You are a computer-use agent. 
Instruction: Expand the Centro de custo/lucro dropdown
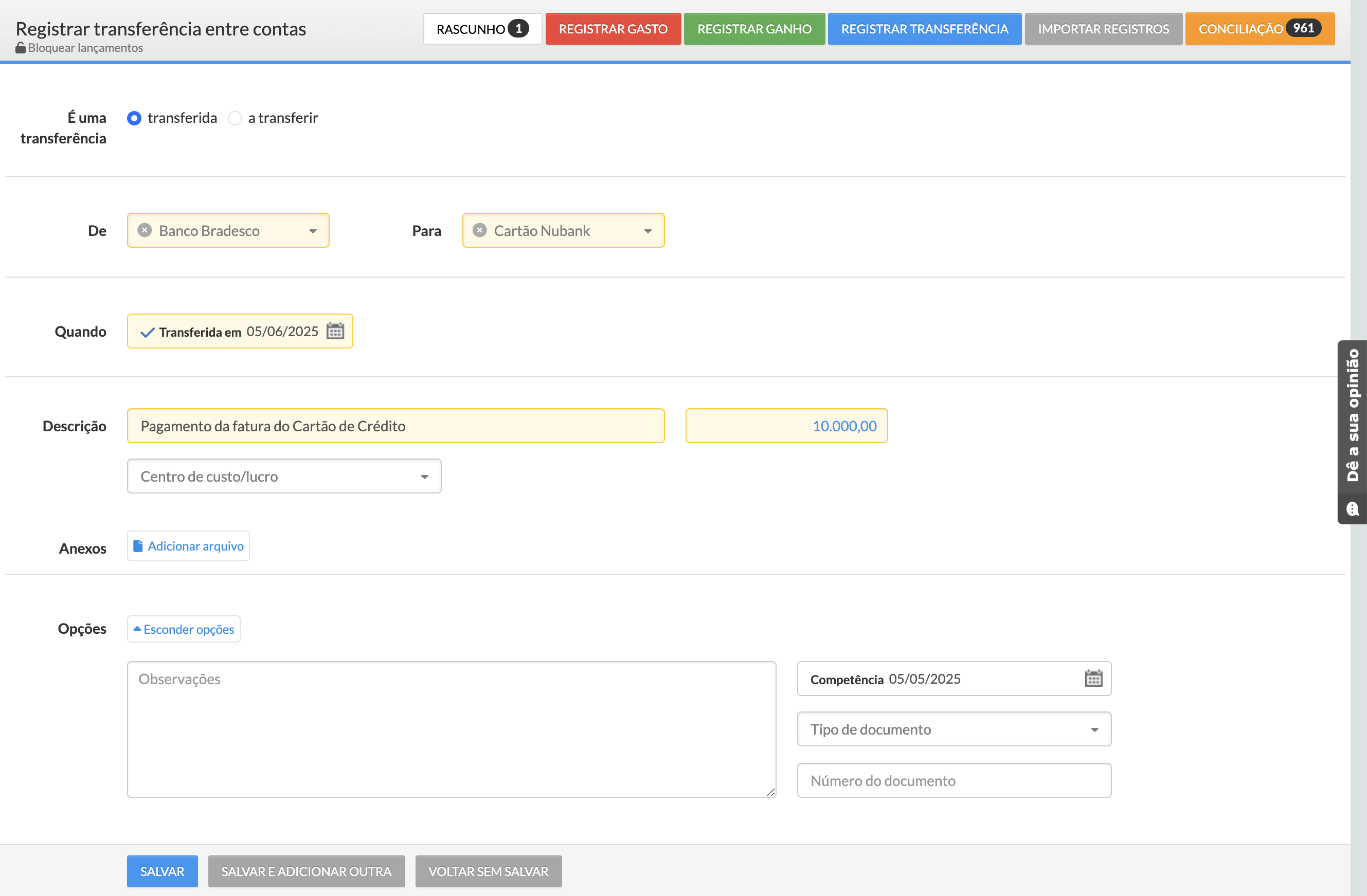coord(424,477)
